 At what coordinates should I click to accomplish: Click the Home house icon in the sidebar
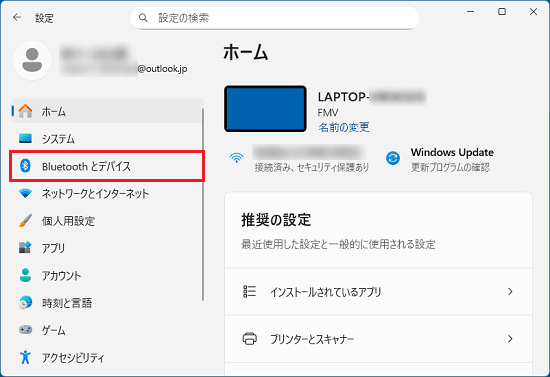point(25,111)
